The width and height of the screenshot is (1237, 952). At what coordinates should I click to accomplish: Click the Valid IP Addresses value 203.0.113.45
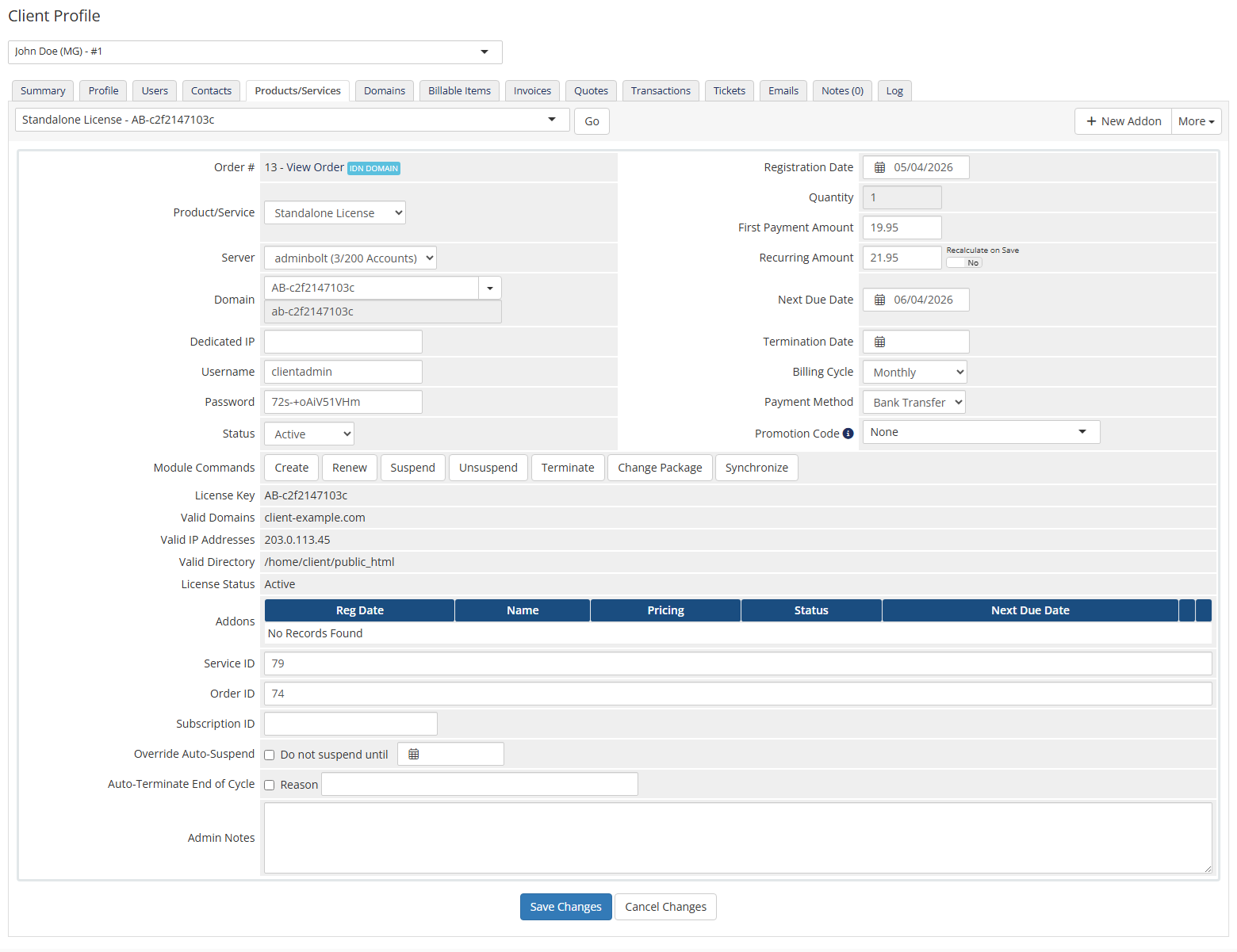[297, 540]
